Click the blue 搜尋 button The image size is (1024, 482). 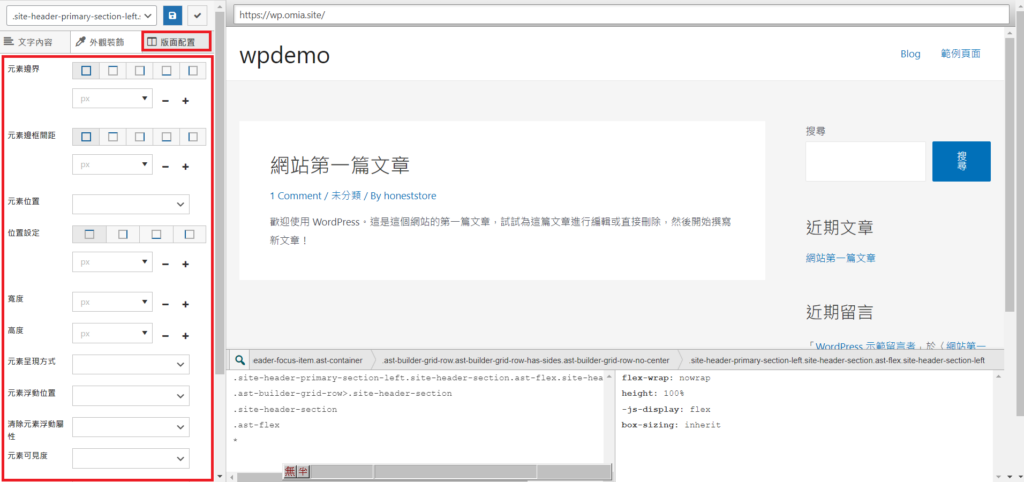[x=961, y=161]
